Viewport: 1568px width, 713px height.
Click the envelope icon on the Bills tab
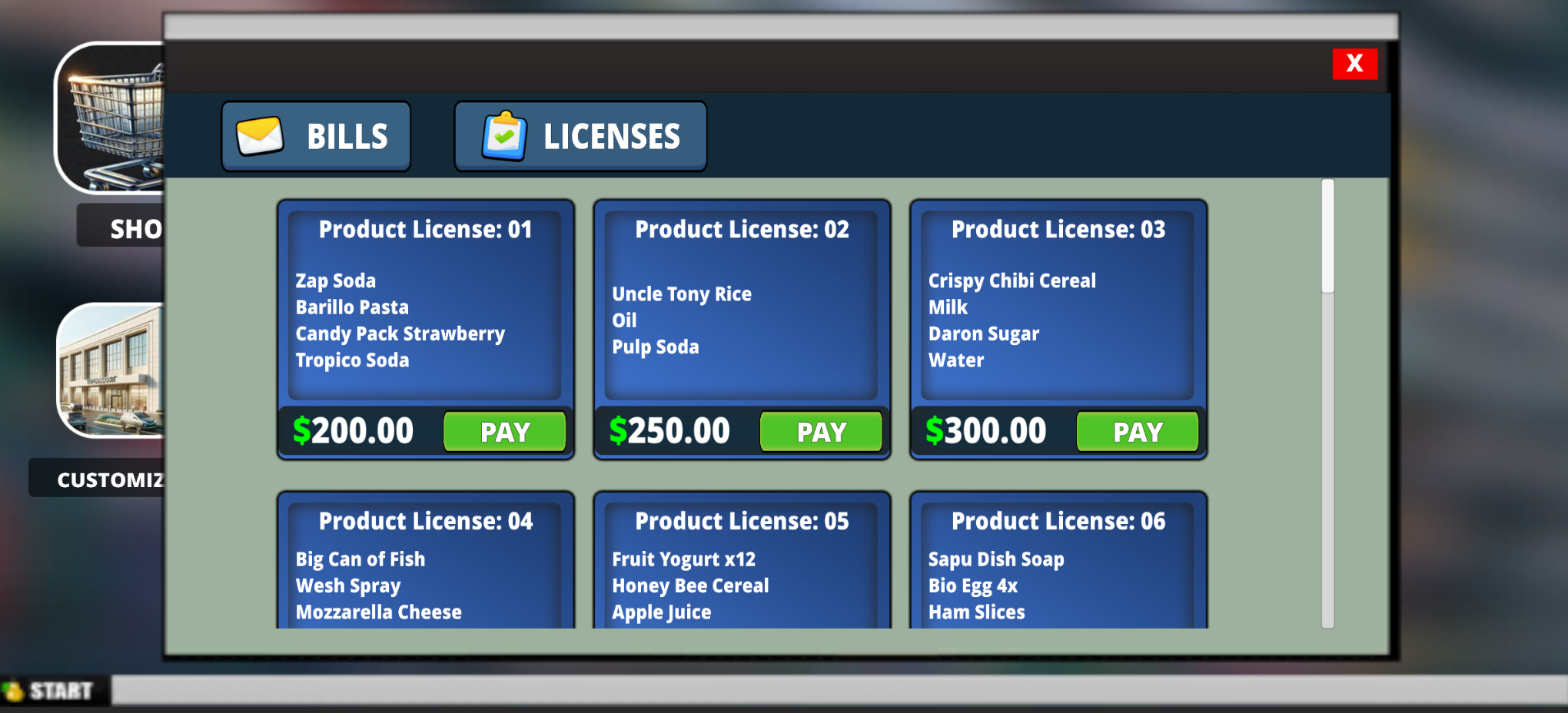[261, 135]
